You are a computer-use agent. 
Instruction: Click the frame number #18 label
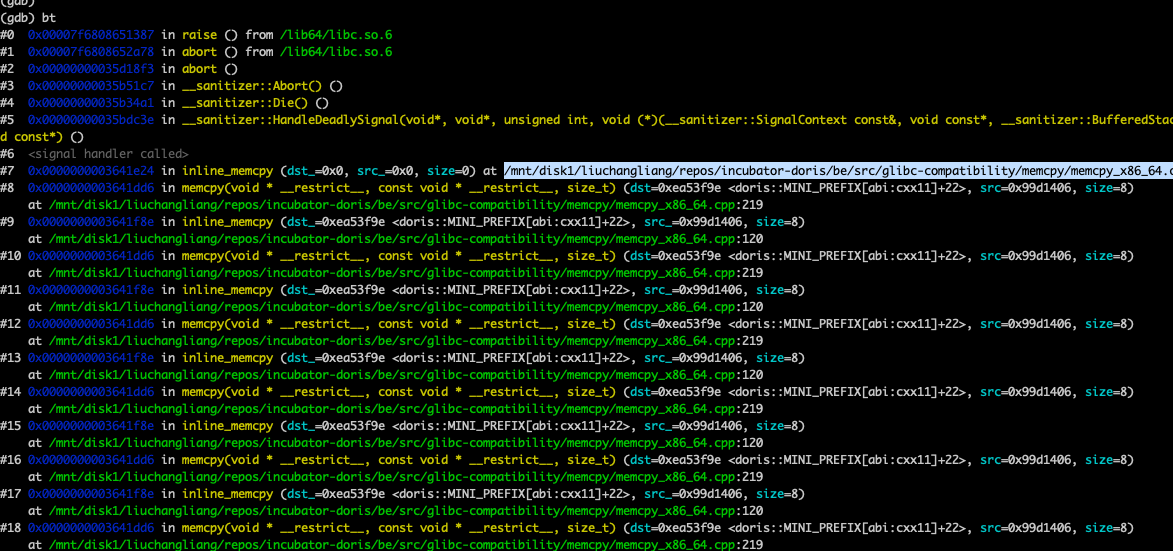click(x=10, y=527)
